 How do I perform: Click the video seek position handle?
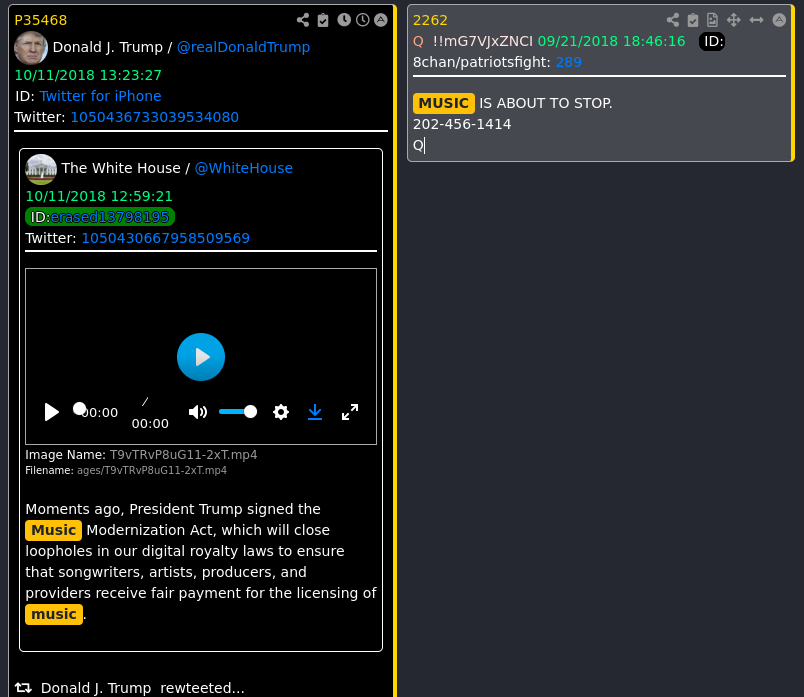pyautogui.click(x=79, y=409)
